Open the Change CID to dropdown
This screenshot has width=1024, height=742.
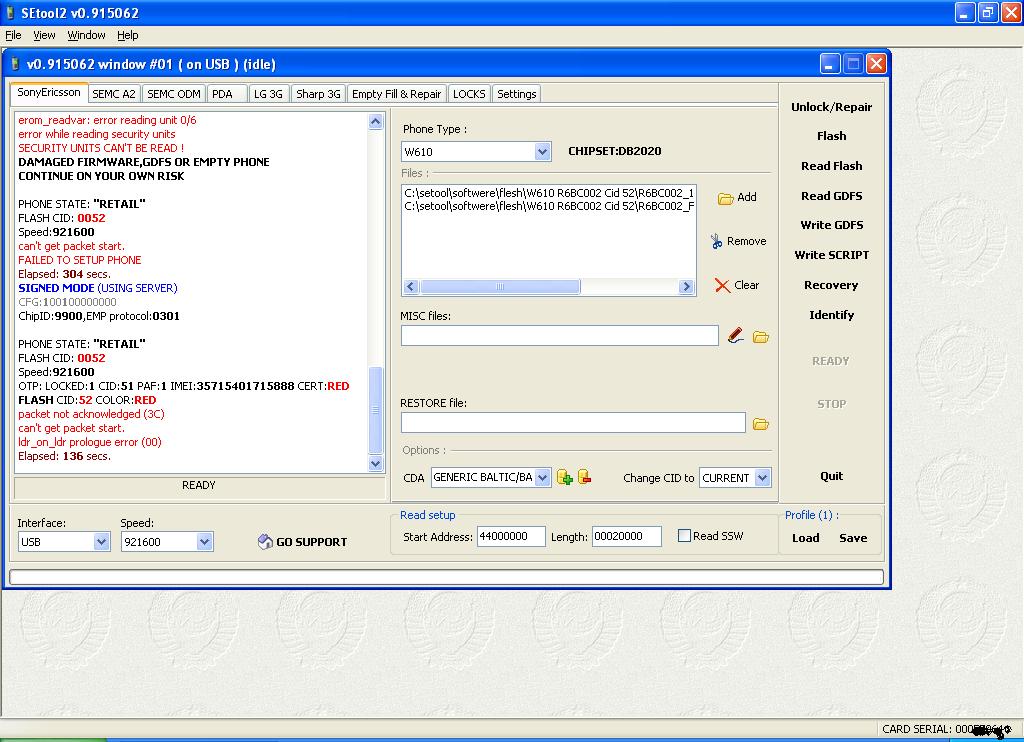[762, 477]
